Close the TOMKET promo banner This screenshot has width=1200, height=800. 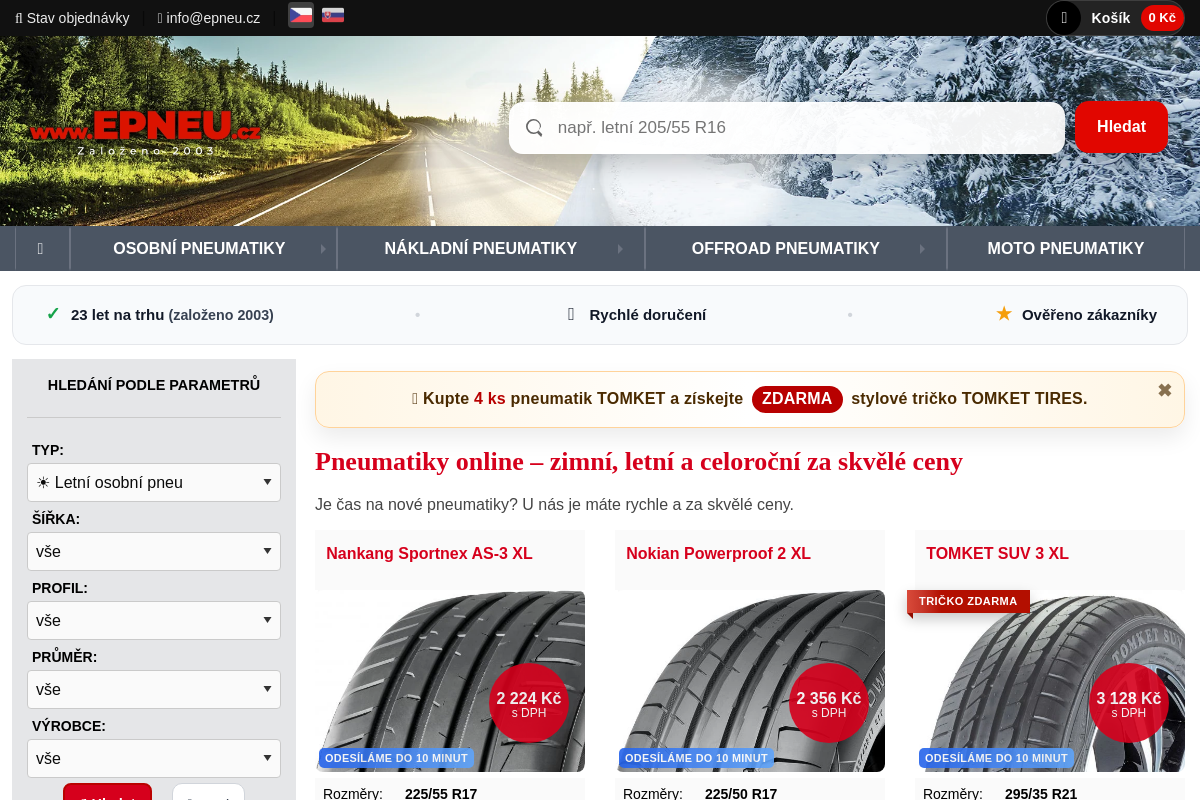1164,390
